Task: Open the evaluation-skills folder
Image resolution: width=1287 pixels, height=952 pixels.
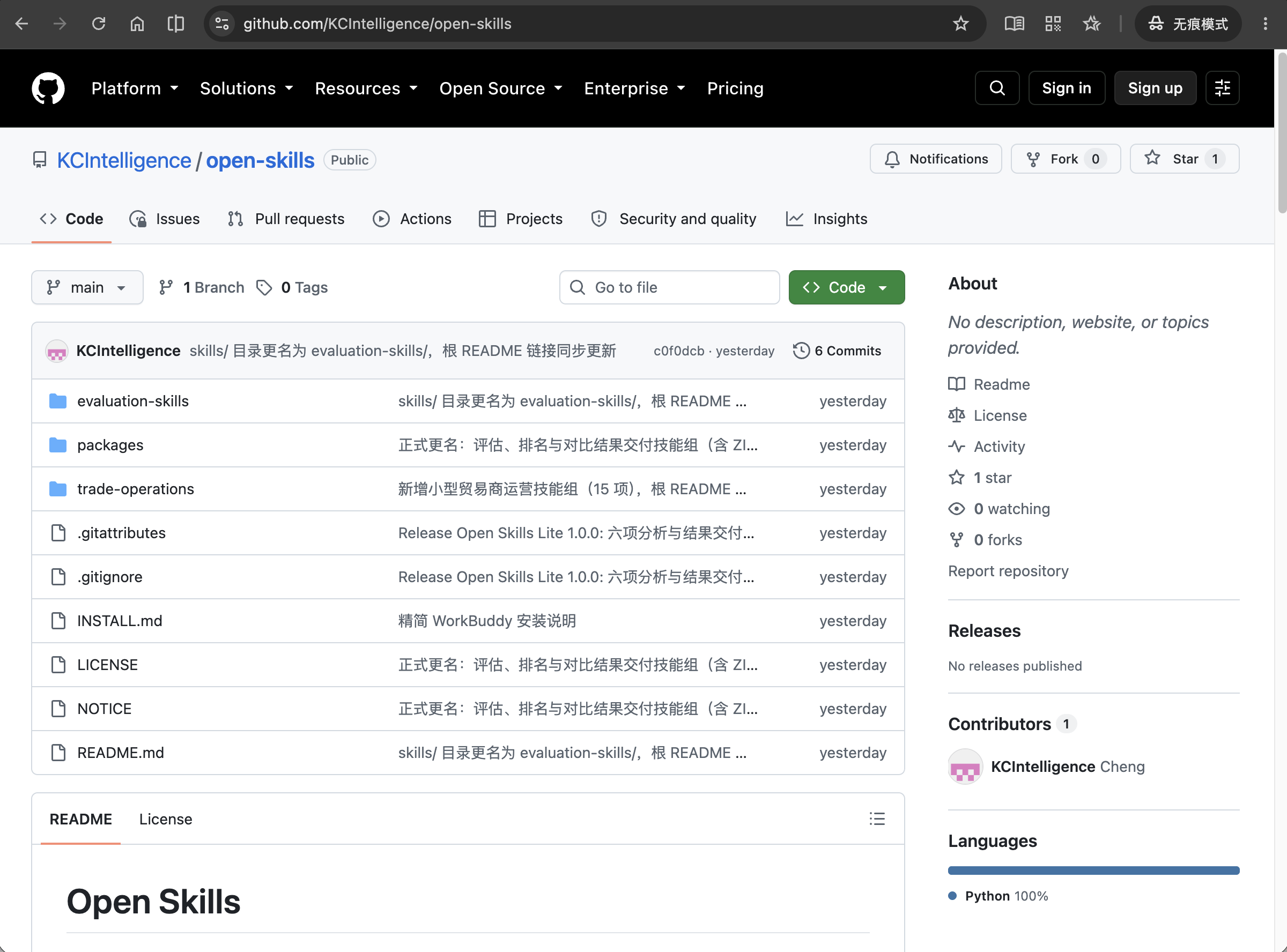Action: 132,401
